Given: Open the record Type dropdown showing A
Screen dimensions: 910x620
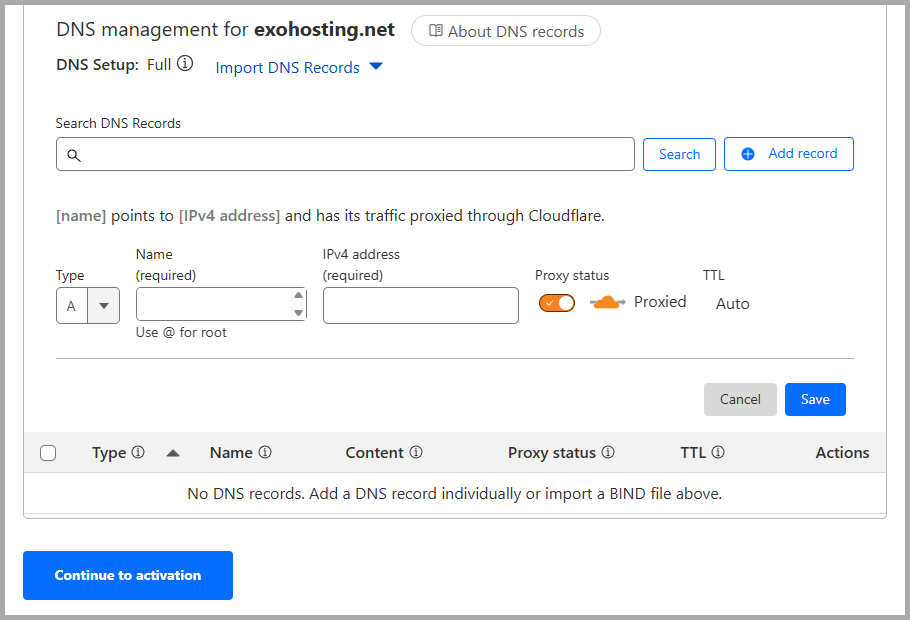Looking at the screenshot, I should click(x=103, y=305).
